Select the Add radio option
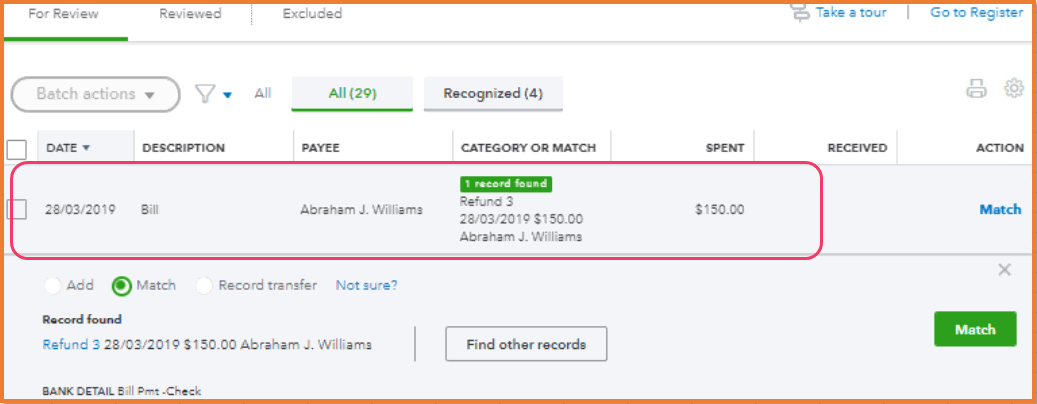The height and width of the screenshot is (404, 1037). point(51,286)
